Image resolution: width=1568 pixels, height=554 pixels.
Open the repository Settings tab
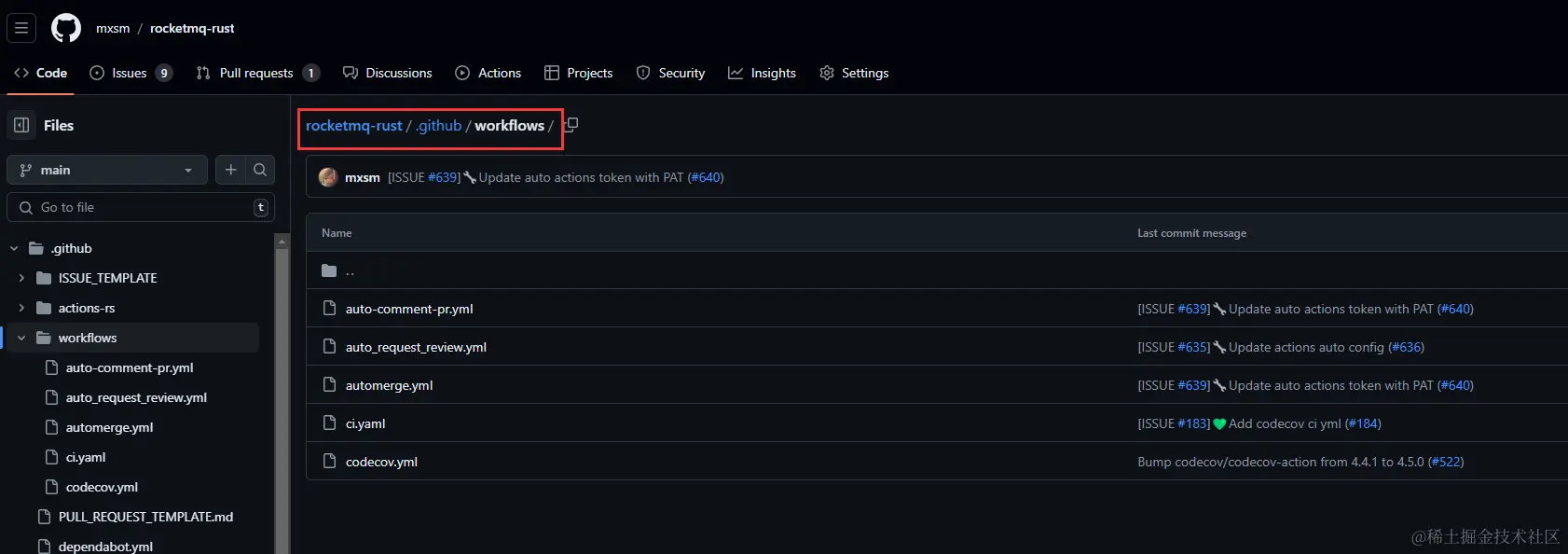854,73
